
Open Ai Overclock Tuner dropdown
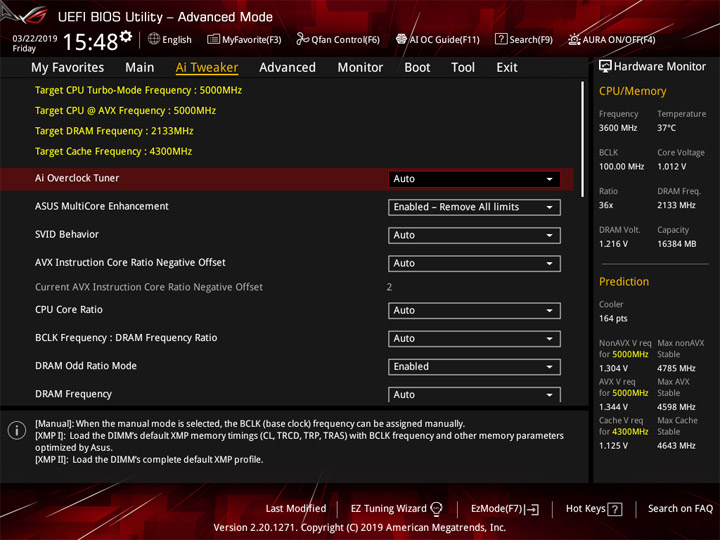(474, 179)
